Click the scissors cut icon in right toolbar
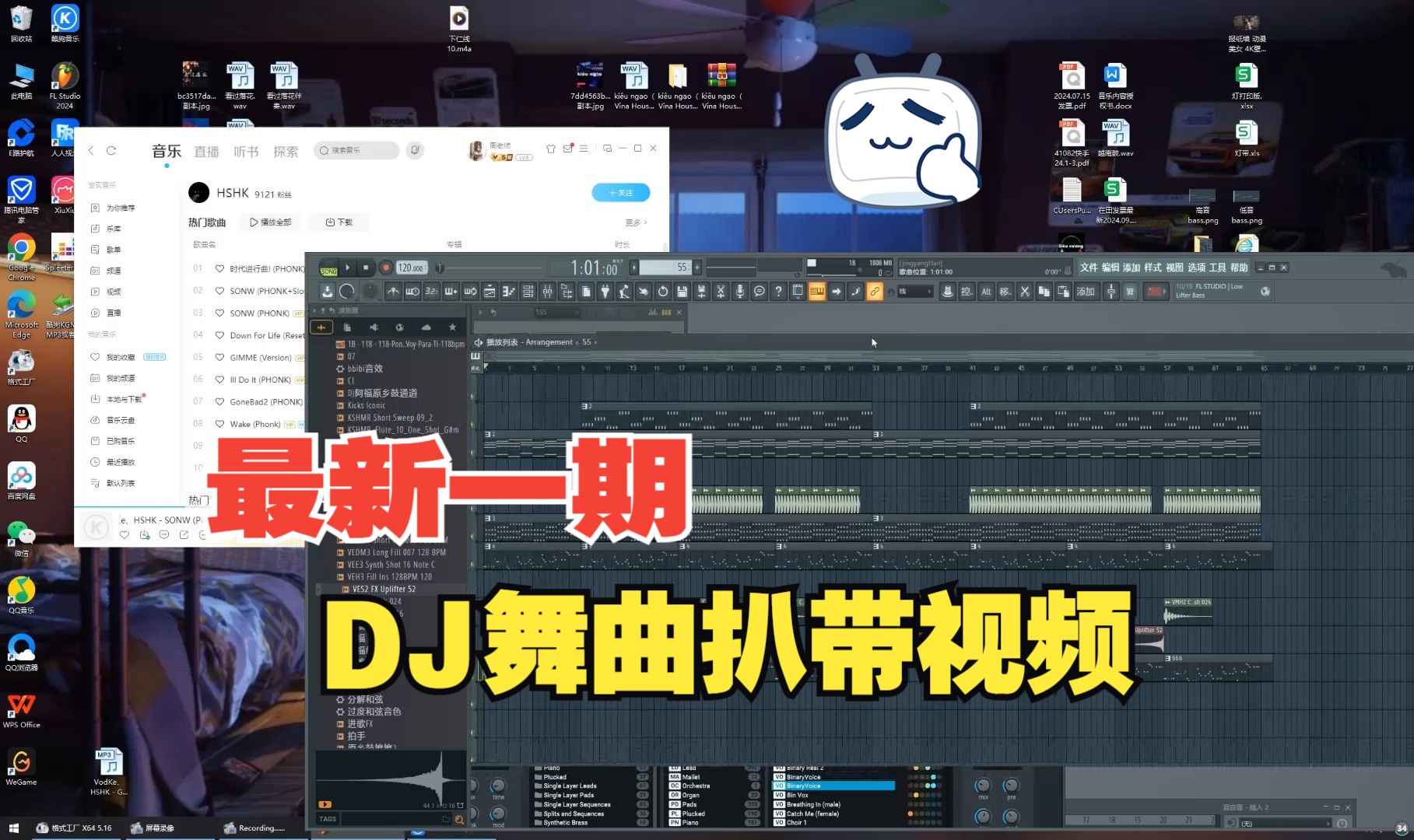The height and width of the screenshot is (840, 1414). (x=1025, y=291)
